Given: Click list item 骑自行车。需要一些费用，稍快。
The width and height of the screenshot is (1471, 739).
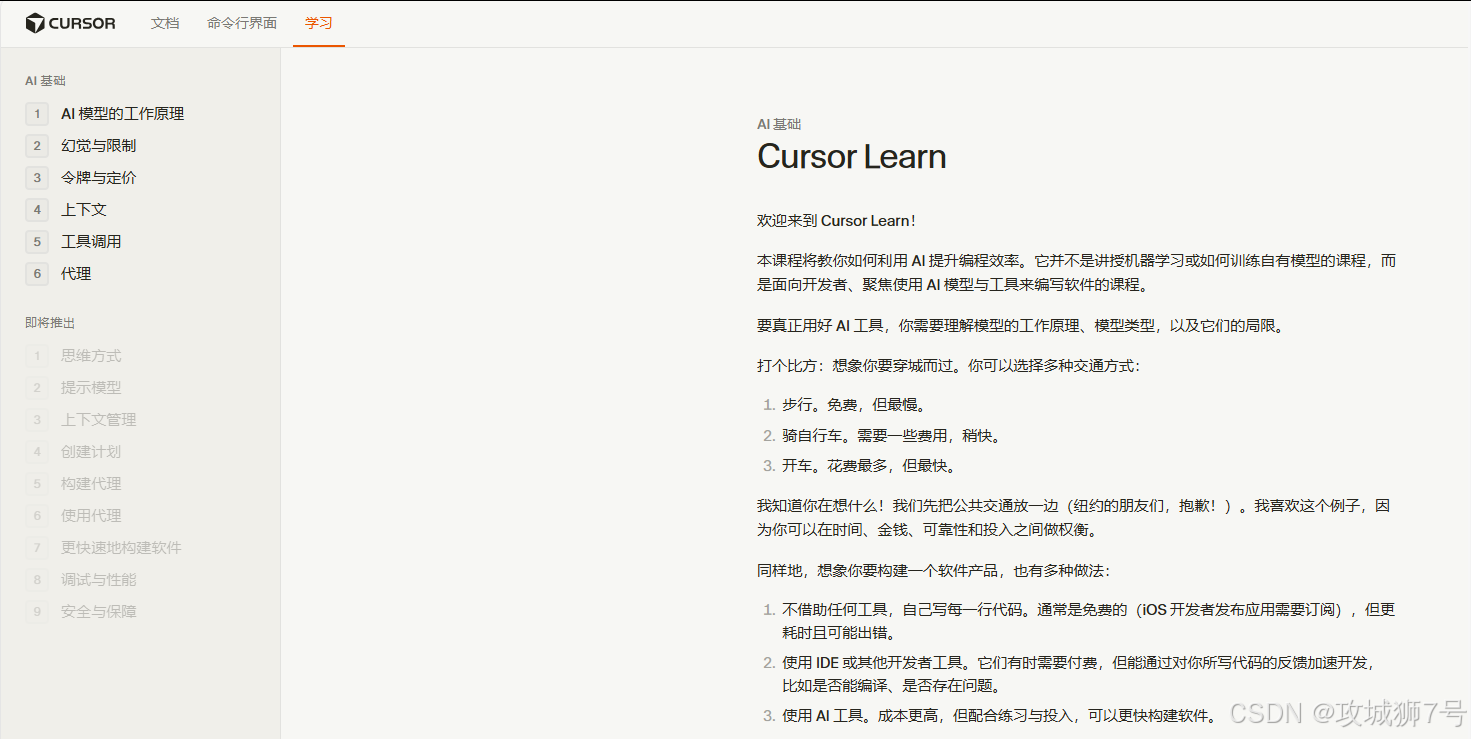Looking at the screenshot, I should 891,435.
